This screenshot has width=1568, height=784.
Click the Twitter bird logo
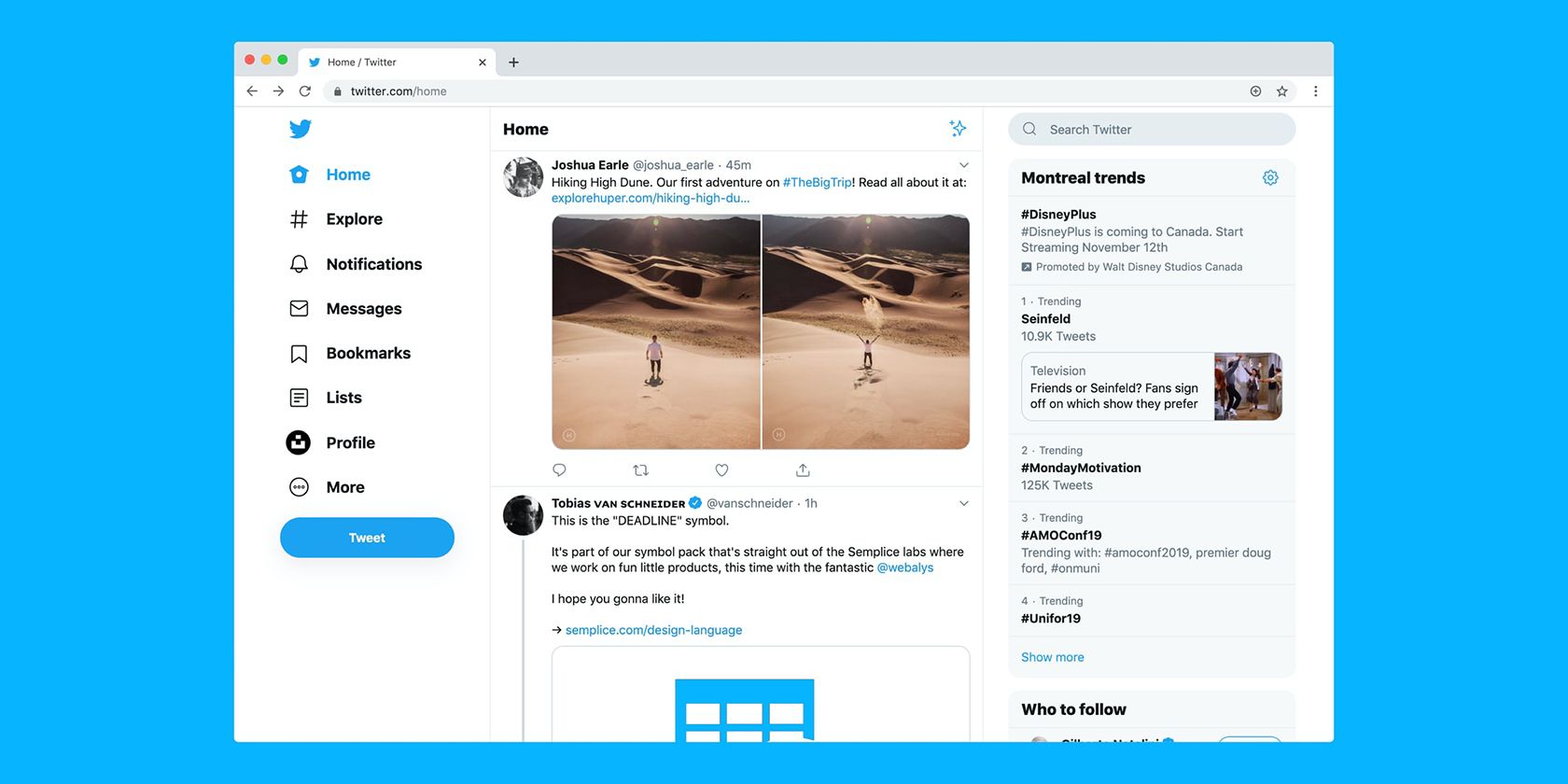(300, 129)
